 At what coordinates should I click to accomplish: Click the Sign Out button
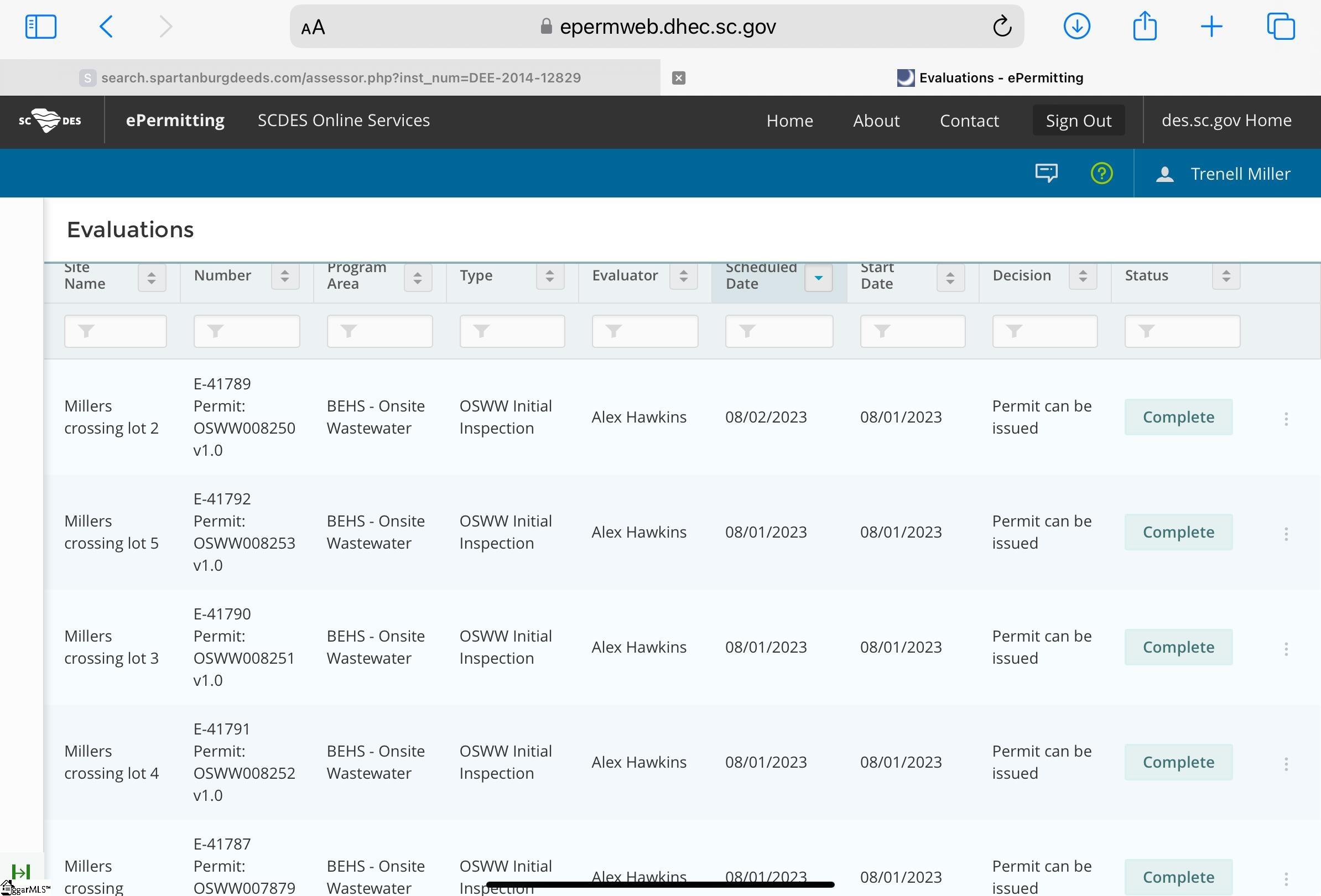[x=1078, y=121]
